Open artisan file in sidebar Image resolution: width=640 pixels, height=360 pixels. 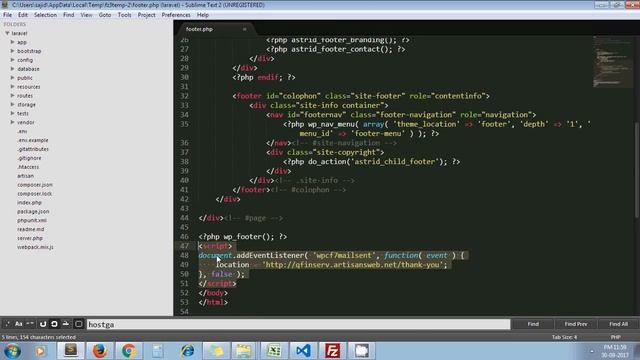coord(26,176)
